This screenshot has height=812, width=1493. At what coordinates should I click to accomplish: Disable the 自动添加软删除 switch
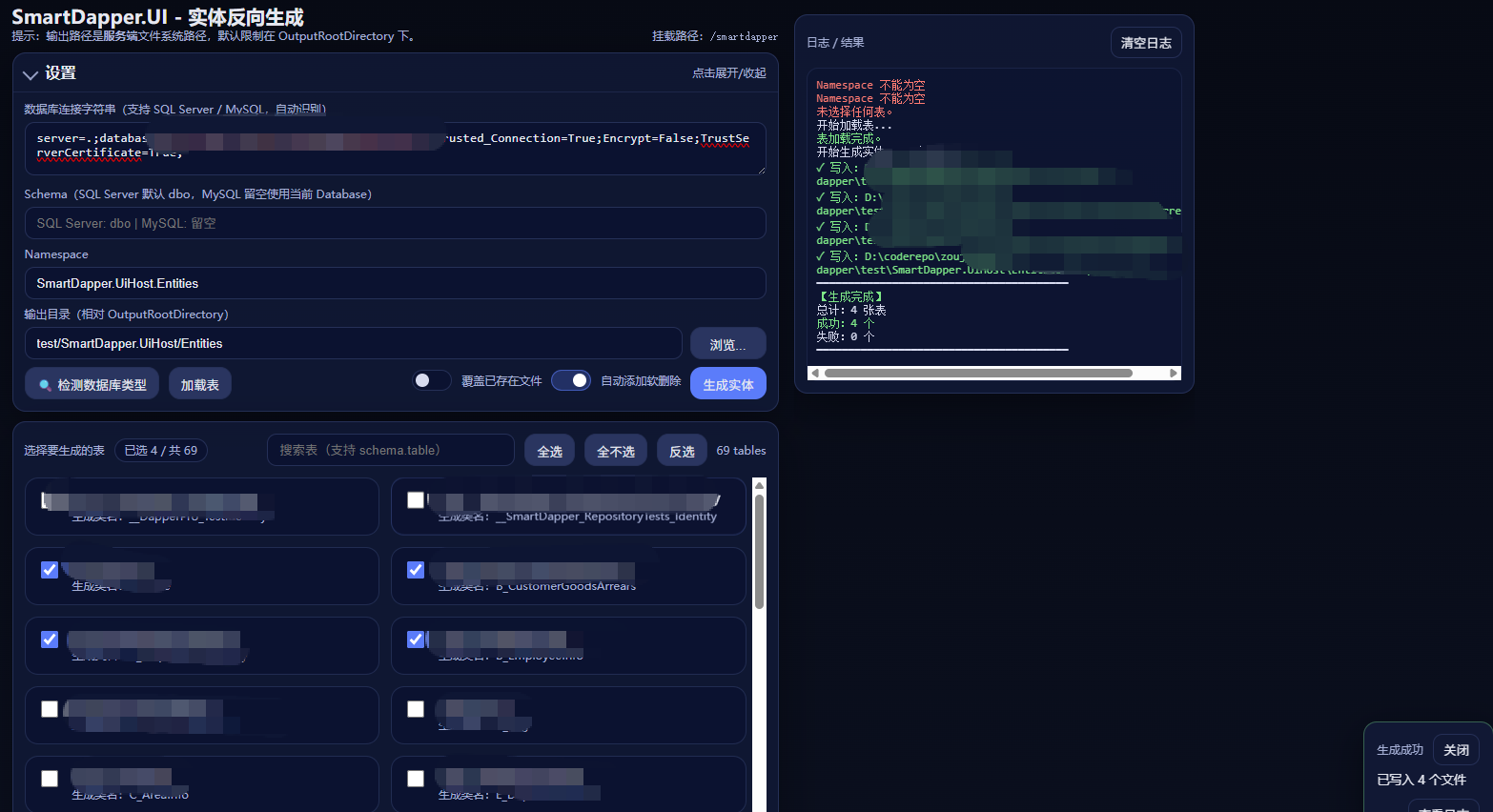tap(571, 380)
